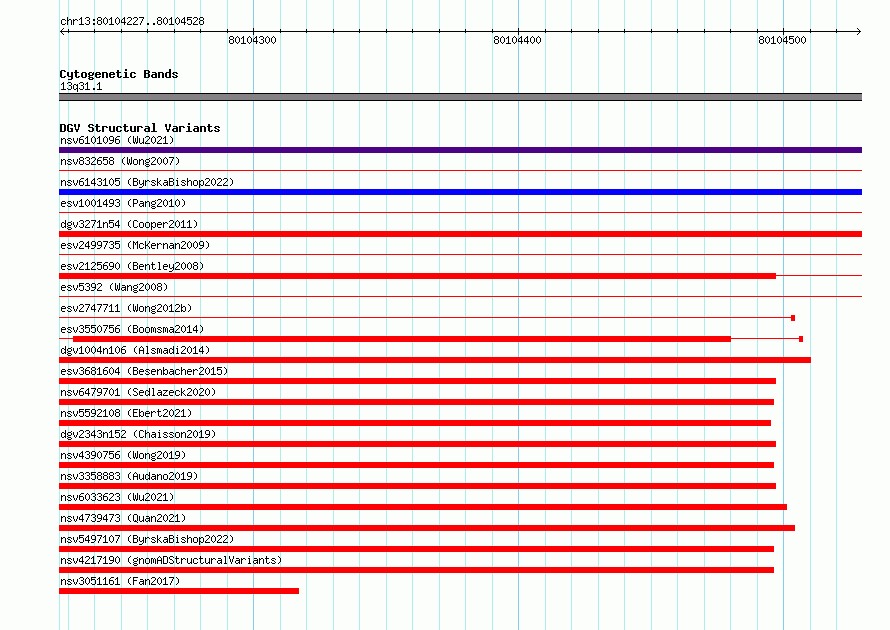The height and width of the screenshot is (630, 890).
Task: Click the esv3681604 (Besenbacher2015) label
Action: click(x=144, y=371)
